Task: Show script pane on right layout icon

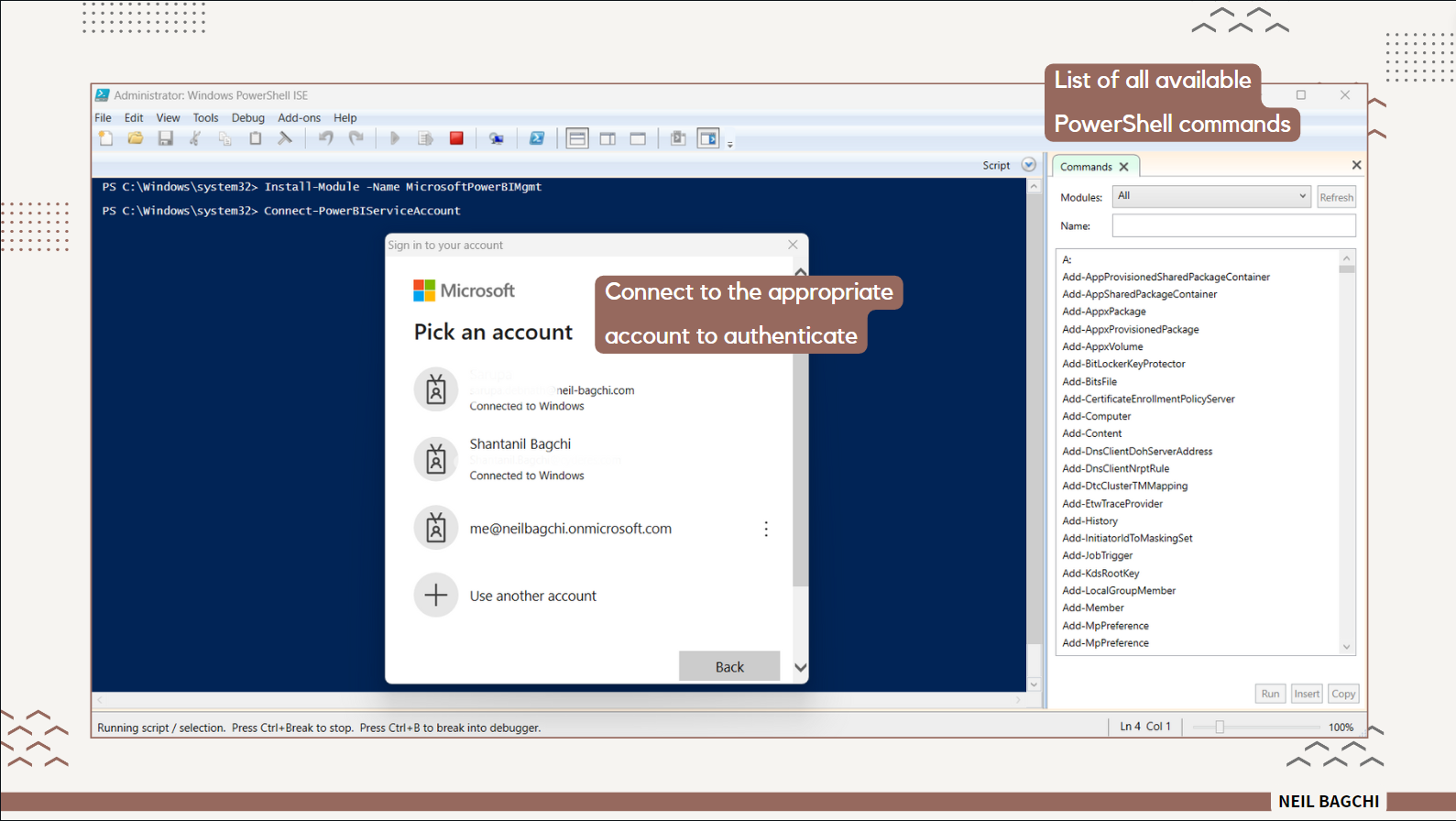Action: click(x=608, y=139)
